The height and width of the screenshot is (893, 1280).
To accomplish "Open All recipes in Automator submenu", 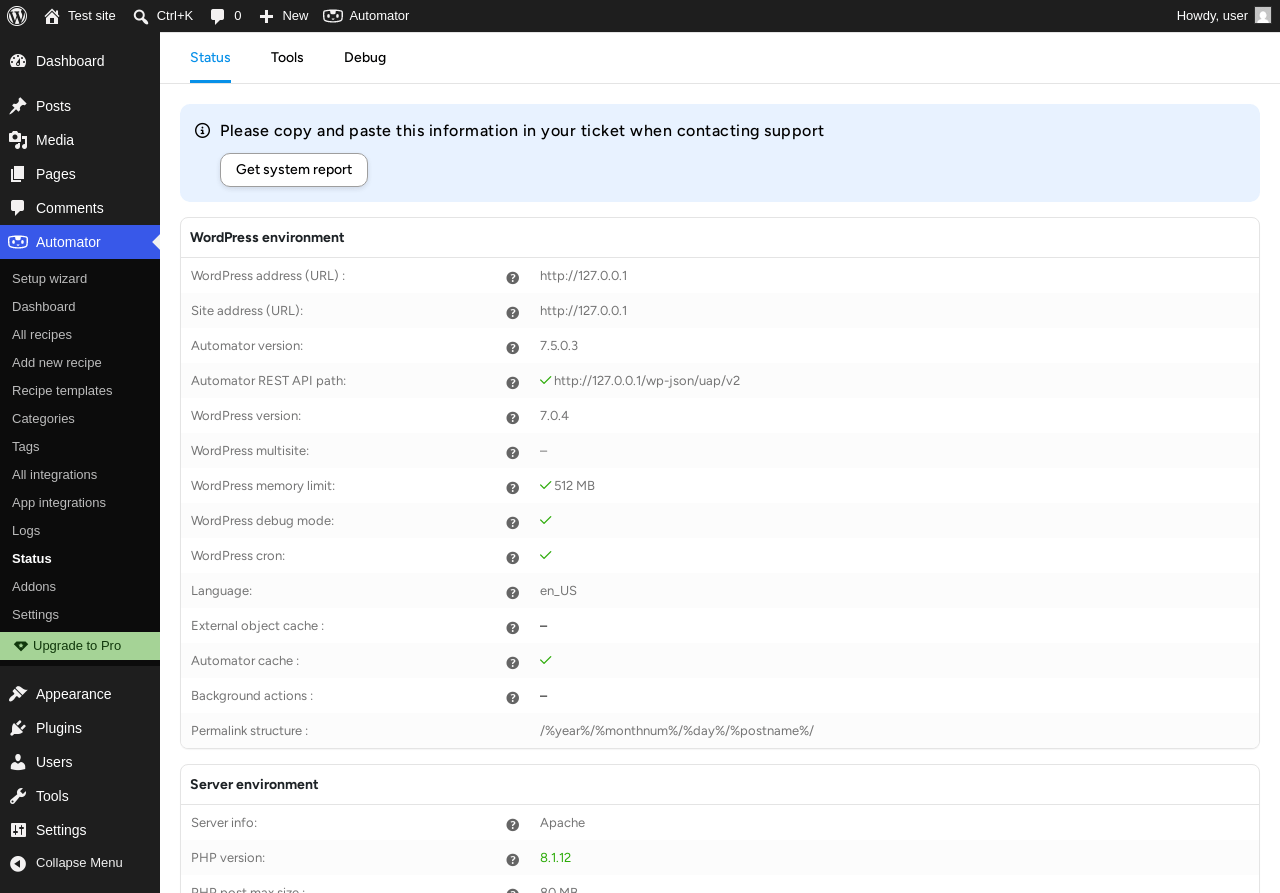I will tap(80, 334).
